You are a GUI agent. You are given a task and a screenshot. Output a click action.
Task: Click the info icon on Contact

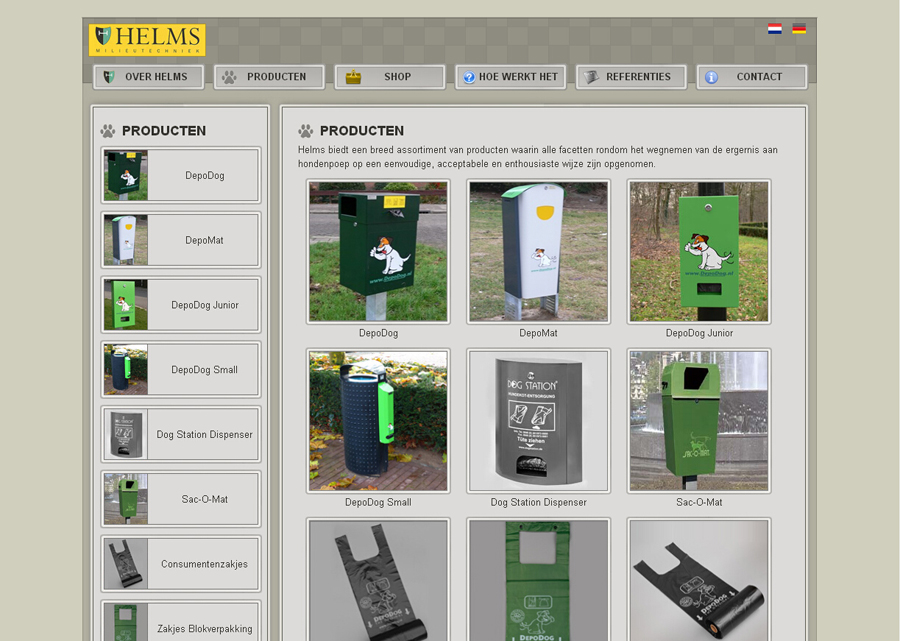pyautogui.click(x=711, y=77)
